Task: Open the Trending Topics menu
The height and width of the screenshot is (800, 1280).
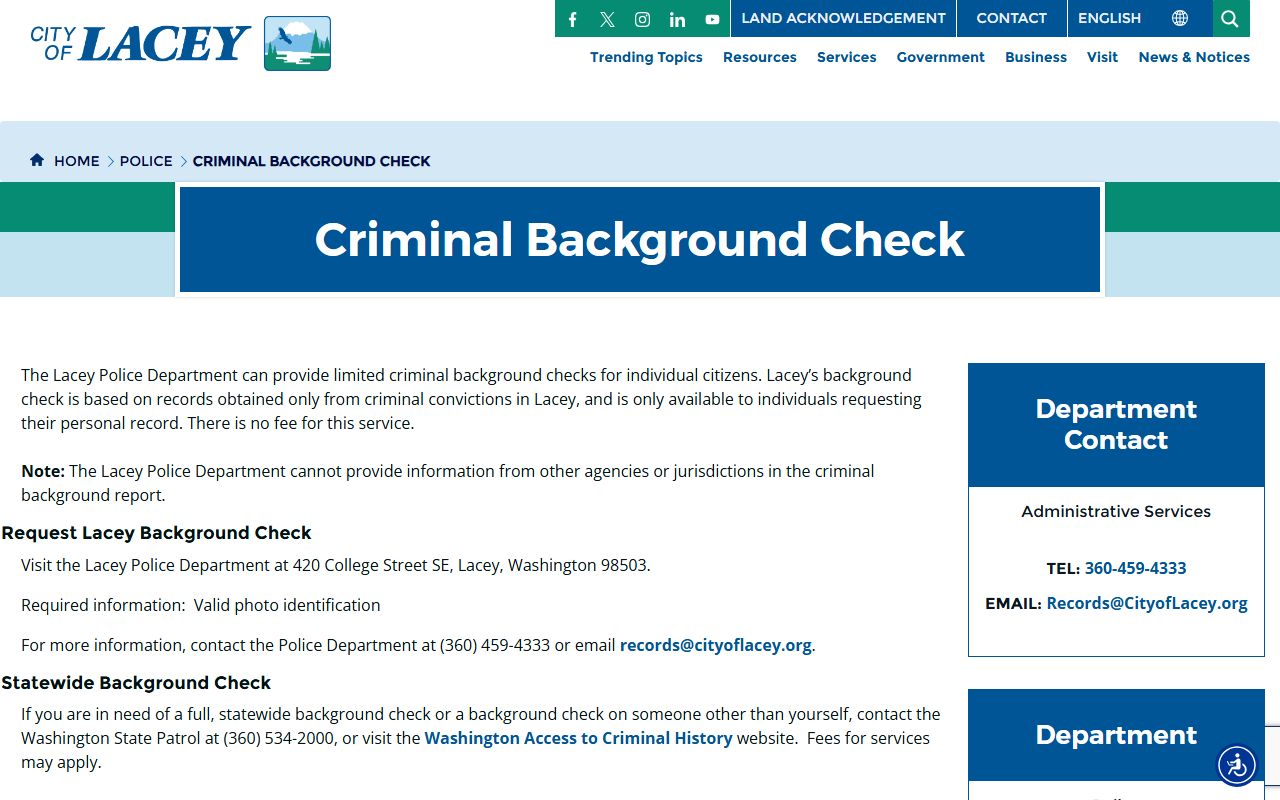Action: pos(646,57)
